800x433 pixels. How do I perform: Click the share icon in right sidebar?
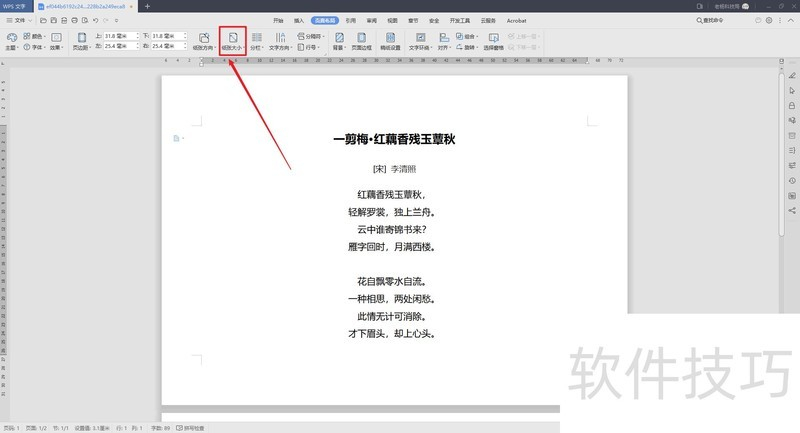click(x=792, y=211)
